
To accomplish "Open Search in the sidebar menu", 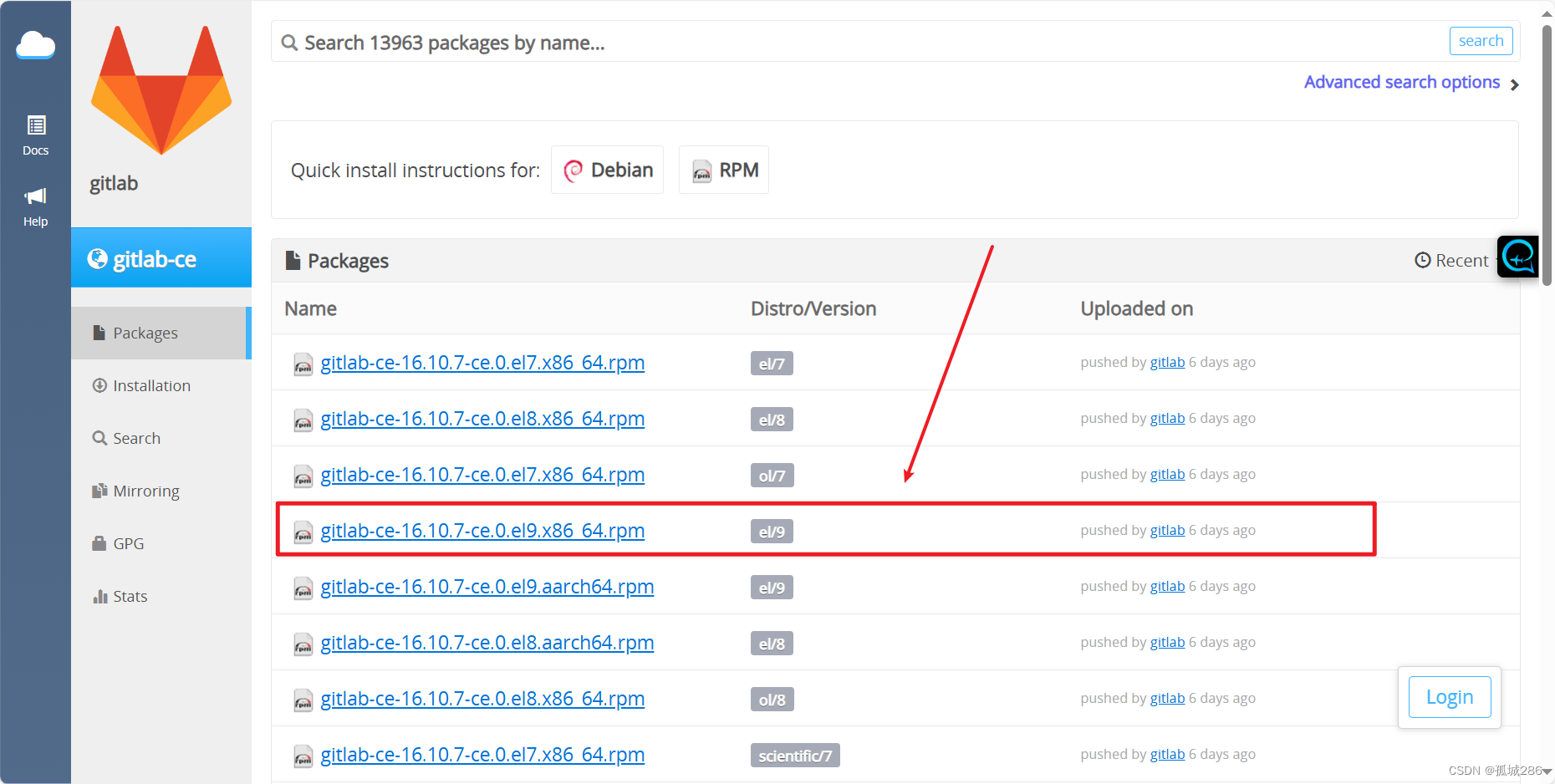I will 126,438.
